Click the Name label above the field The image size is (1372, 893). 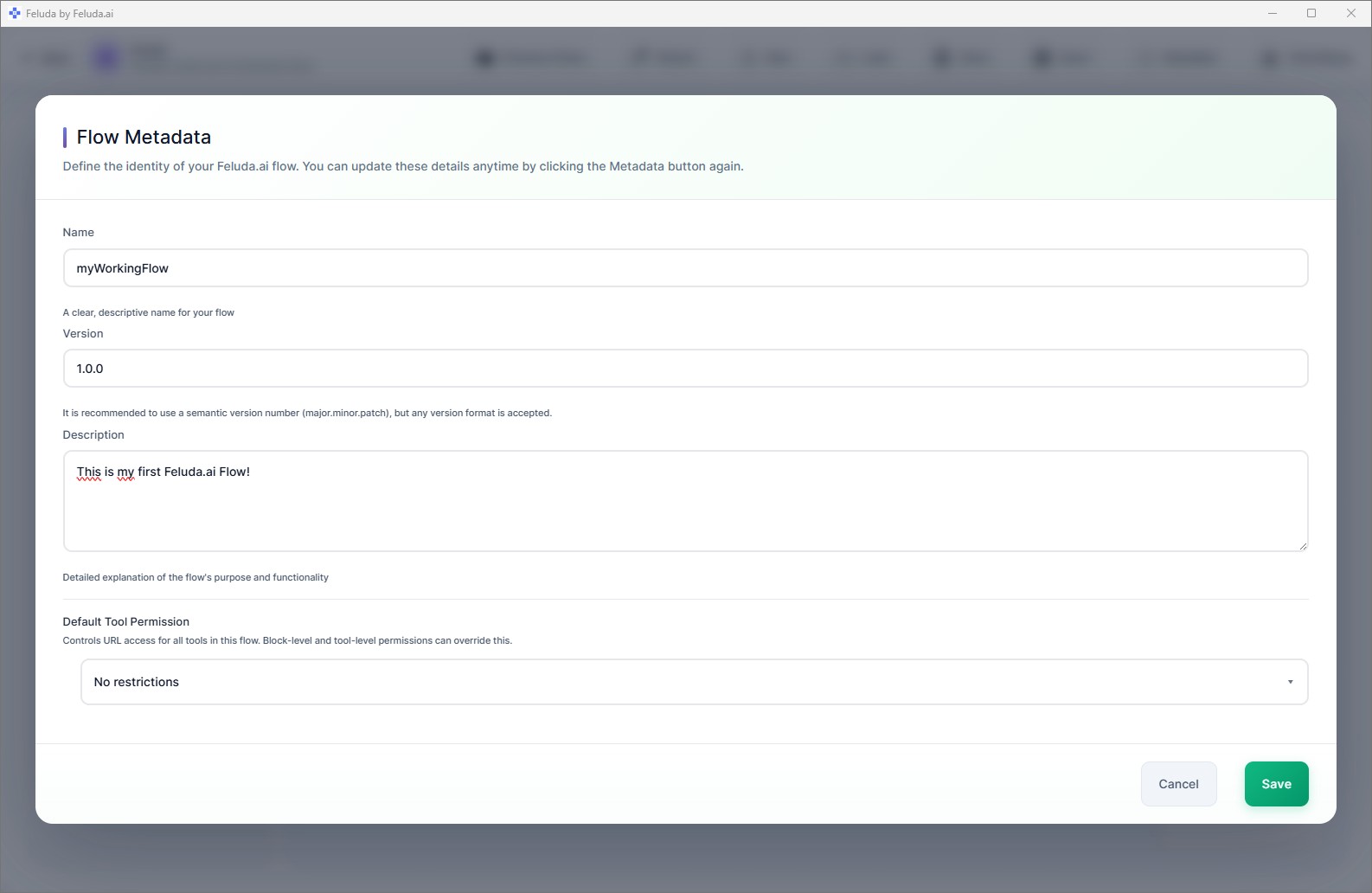[79, 233]
